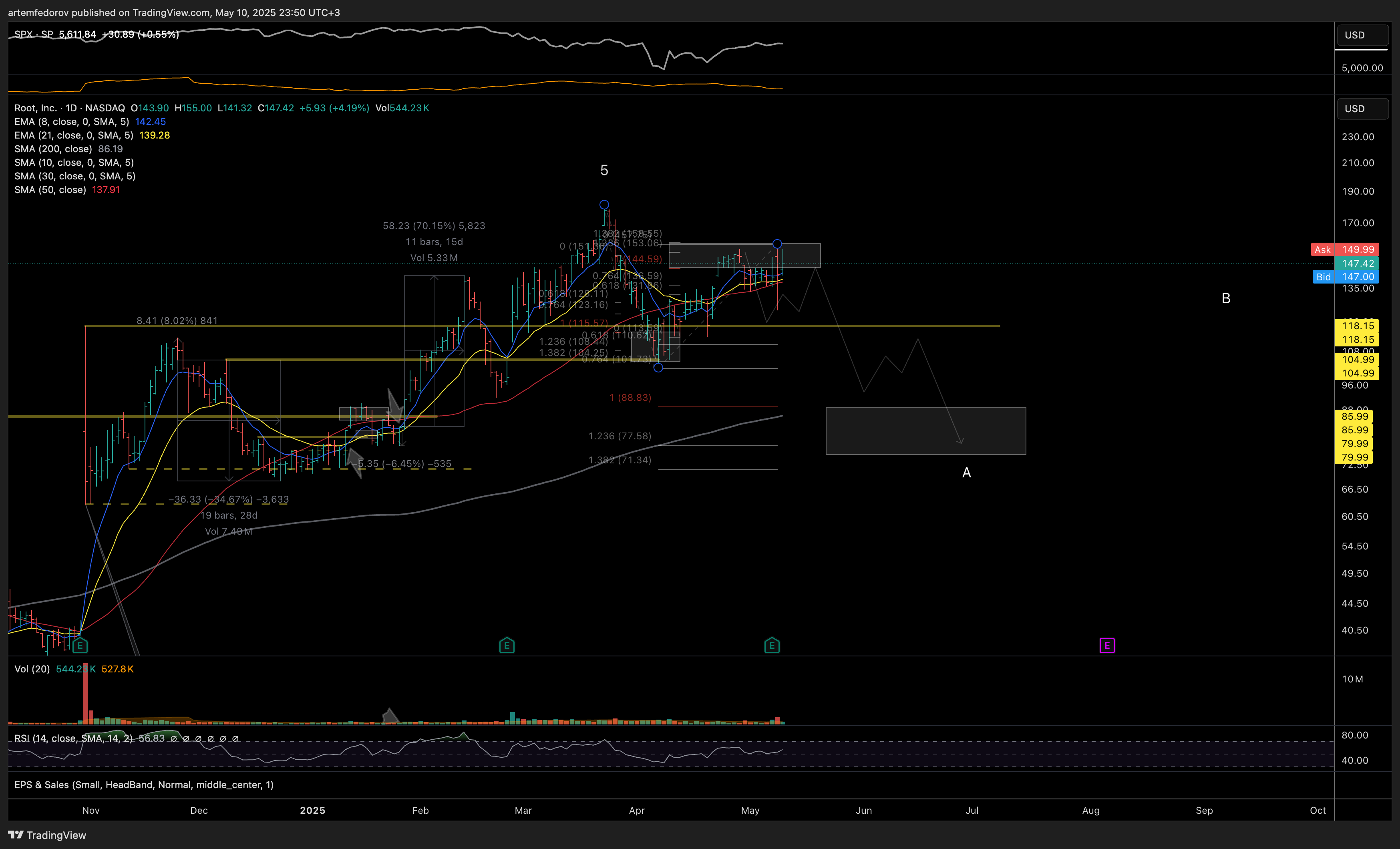Click the purple upcoming earnings E marker
This screenshot has width=1400, height=849.
click(x=1107, y=646)
